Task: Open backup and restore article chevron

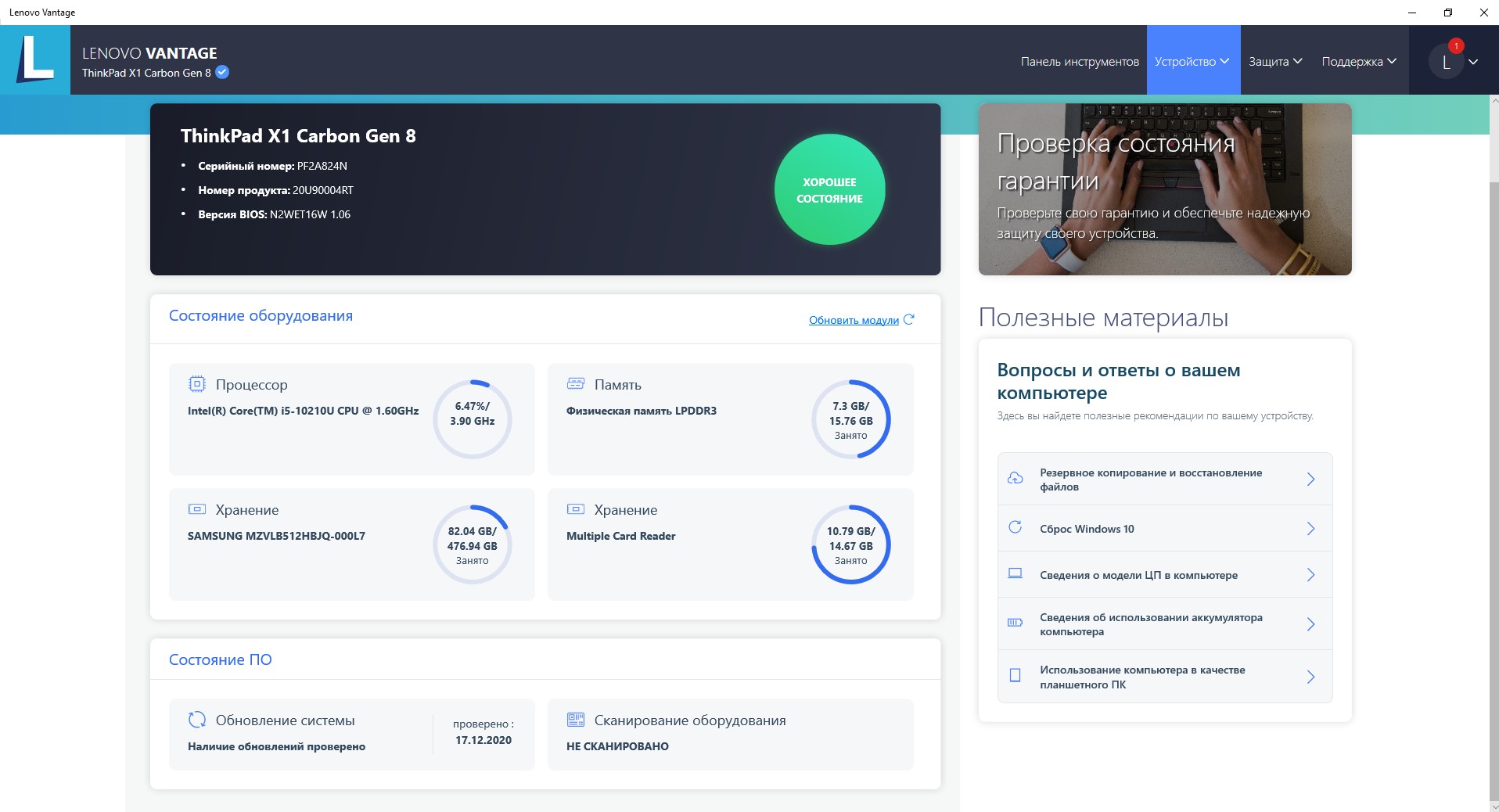Action: coord(1311,479)
